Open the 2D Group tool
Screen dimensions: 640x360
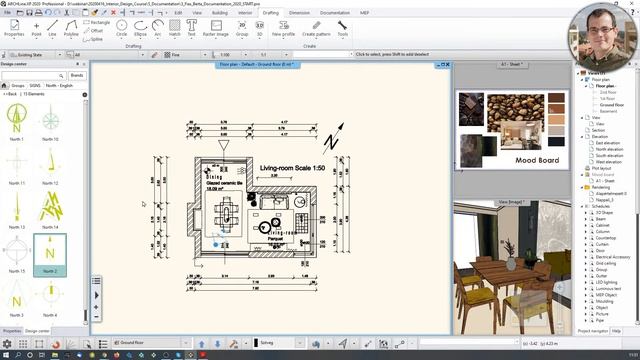pos(242,28)
